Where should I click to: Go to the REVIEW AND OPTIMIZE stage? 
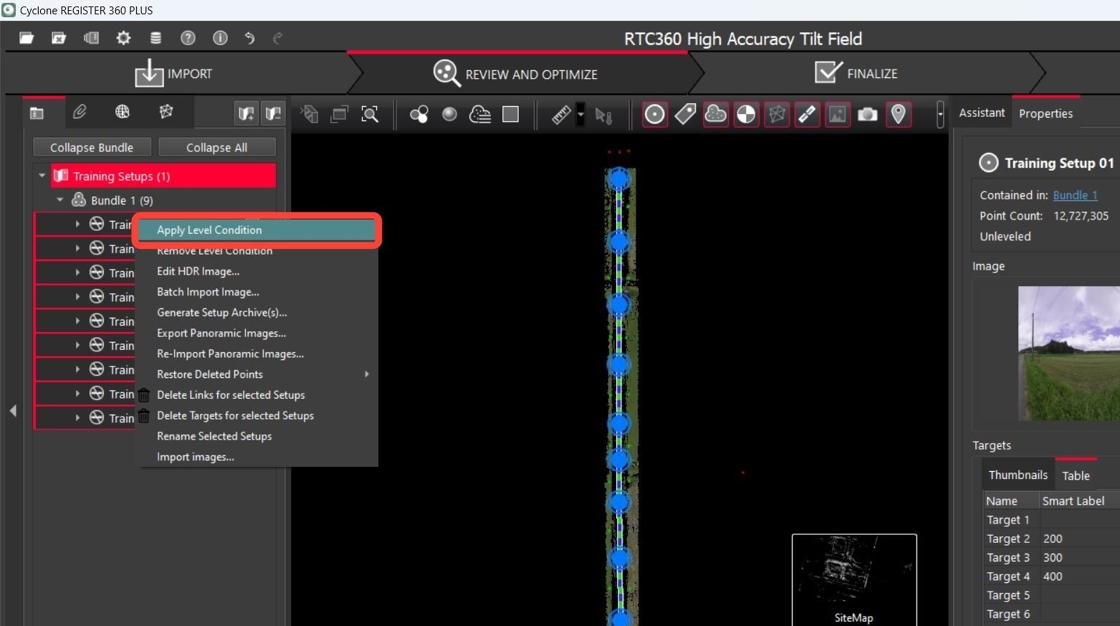516,74
